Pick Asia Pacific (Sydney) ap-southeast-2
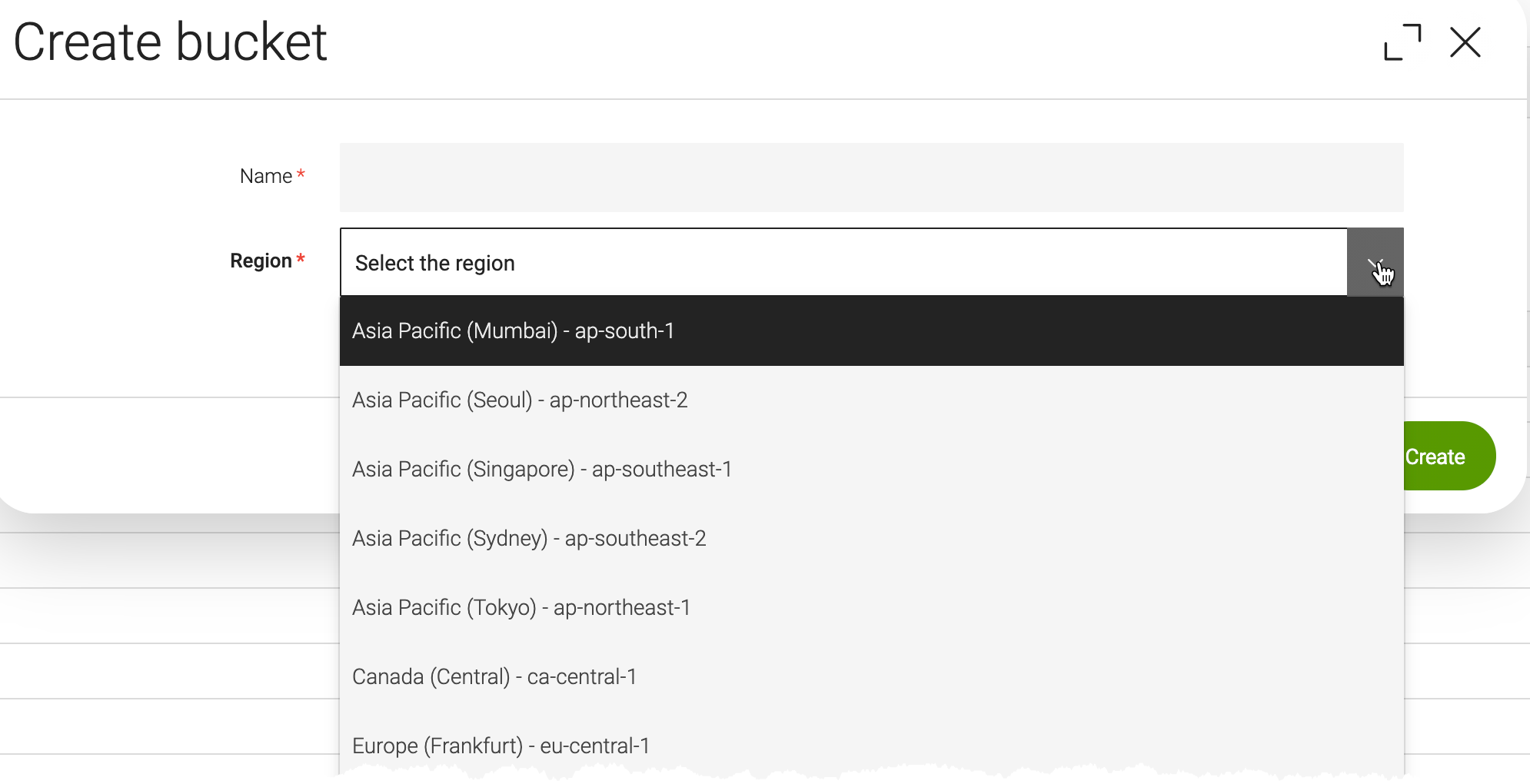 [x=529, y=538]
